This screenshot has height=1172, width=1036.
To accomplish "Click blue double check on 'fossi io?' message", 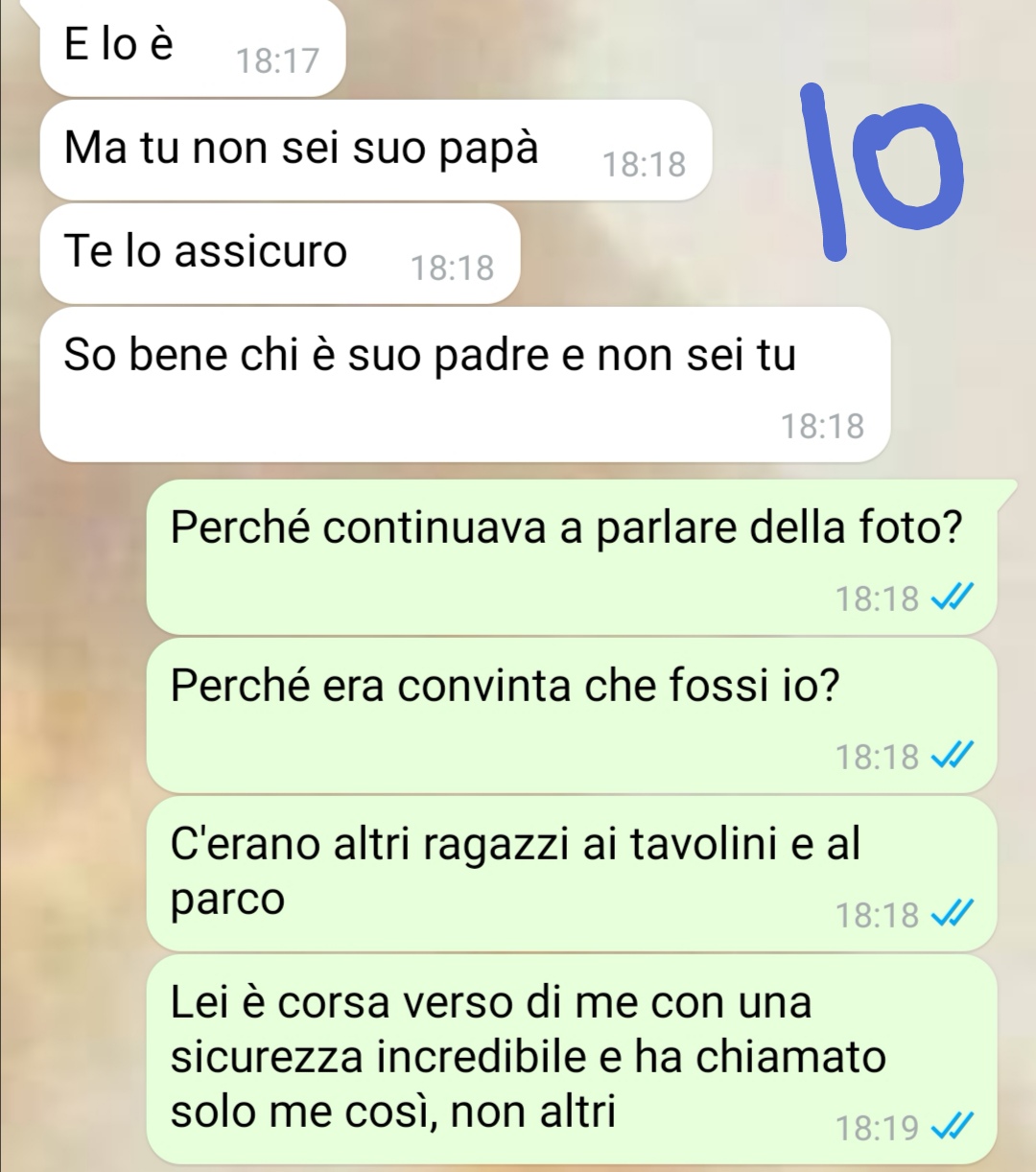I will 952,757.
